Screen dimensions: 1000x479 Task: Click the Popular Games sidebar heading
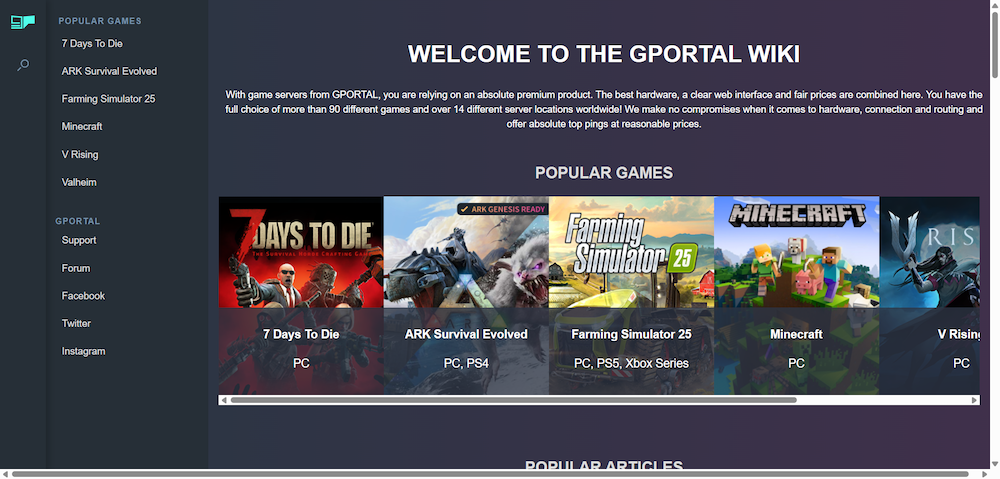(x=100, y=21)
